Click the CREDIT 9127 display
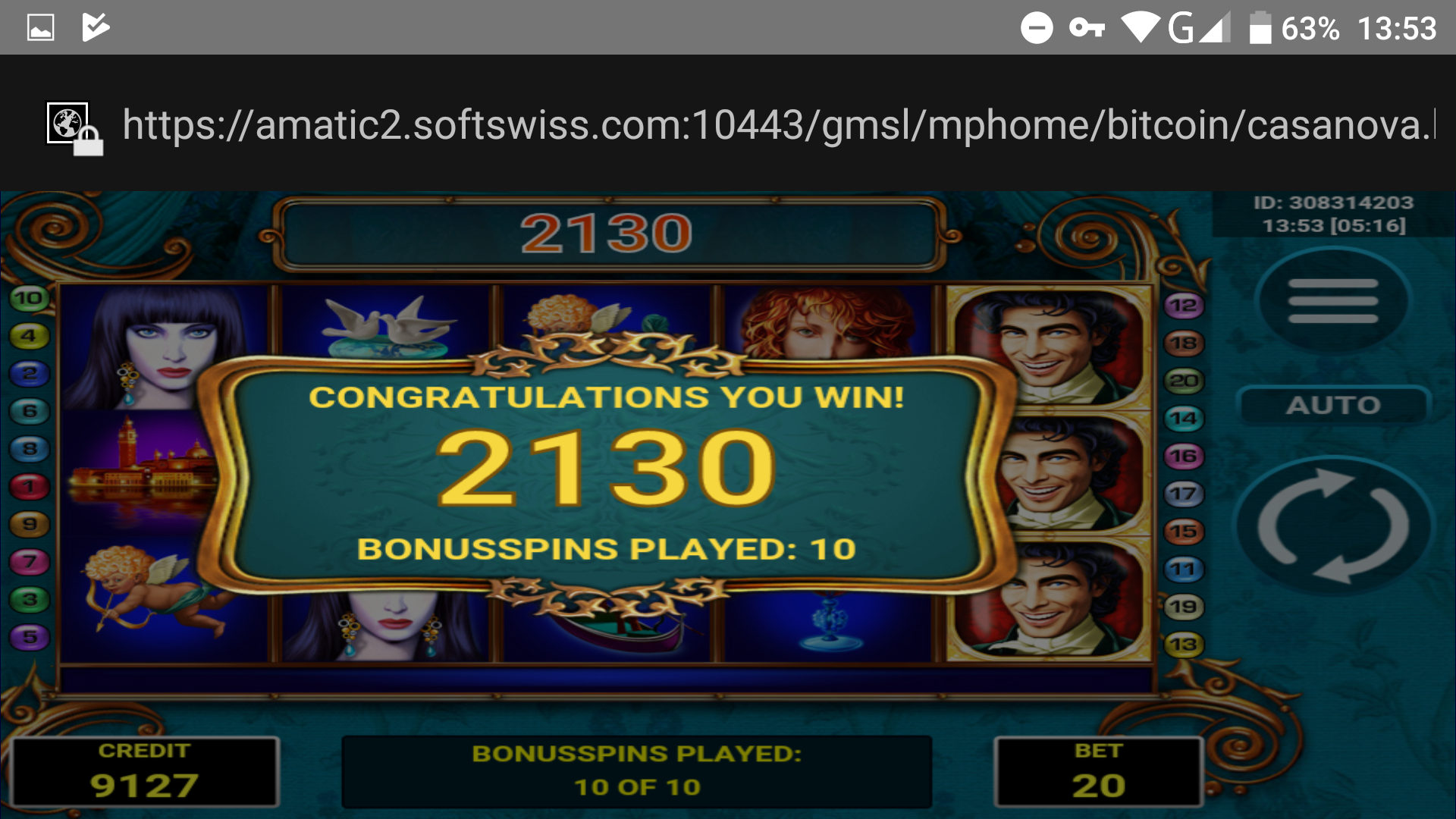The width and height of the screenshot is (1456, 819). pyautogui.click(x=144, y=772)
